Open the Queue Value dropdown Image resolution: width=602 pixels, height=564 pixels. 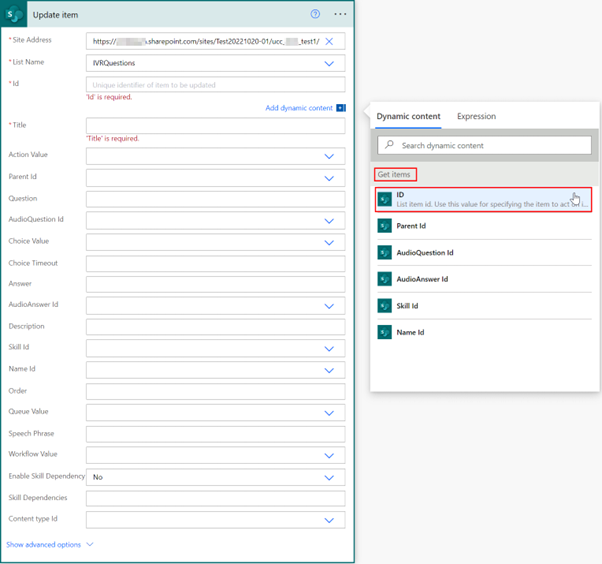(329, 413)
